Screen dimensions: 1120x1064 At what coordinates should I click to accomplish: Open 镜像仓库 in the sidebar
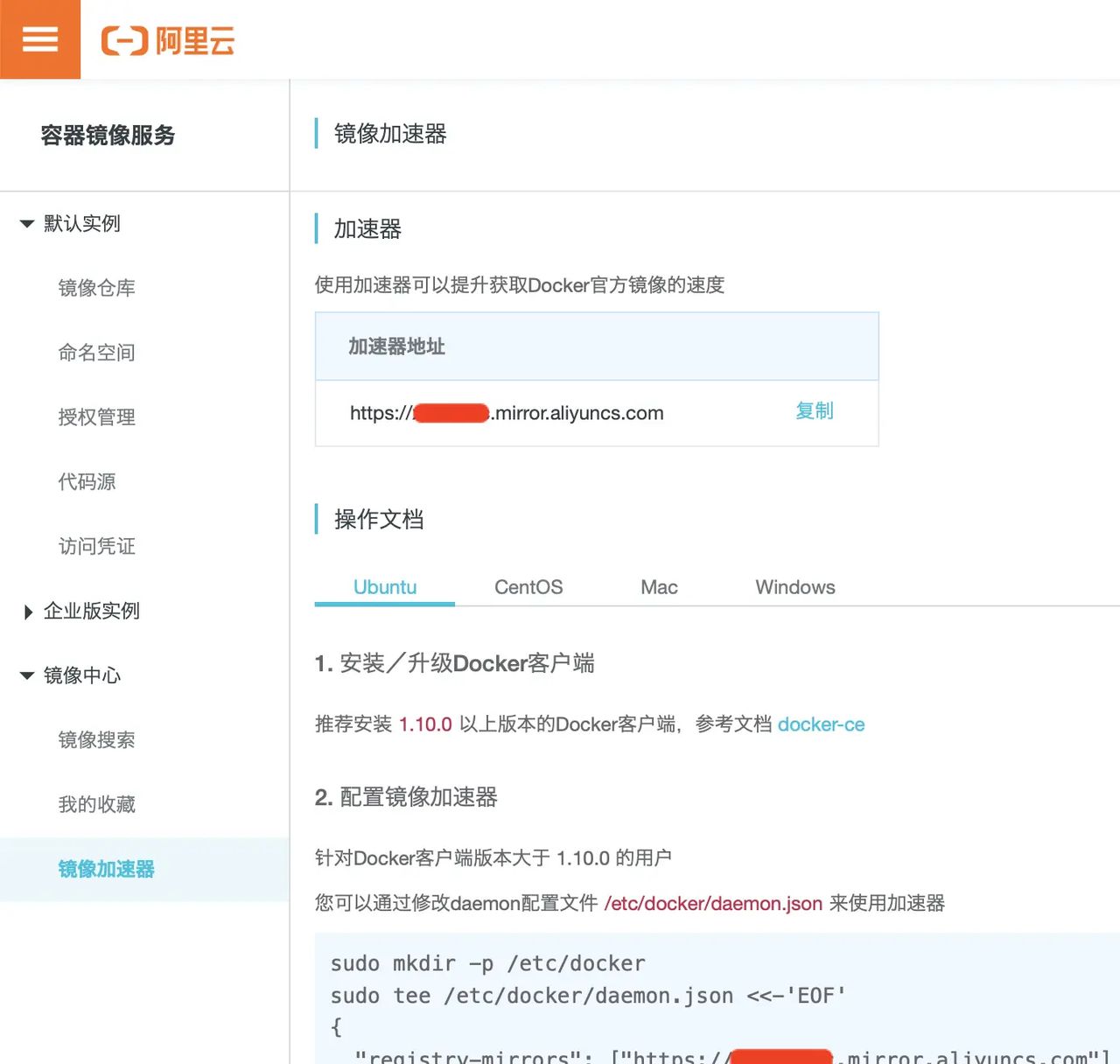tap(97, 288)
